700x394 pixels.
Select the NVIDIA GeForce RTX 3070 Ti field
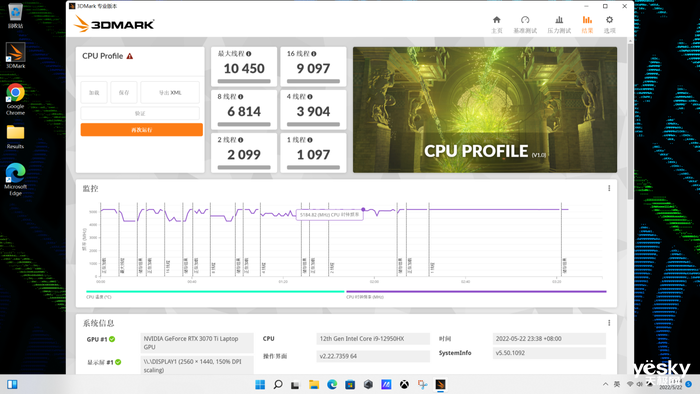coord(197,343)
